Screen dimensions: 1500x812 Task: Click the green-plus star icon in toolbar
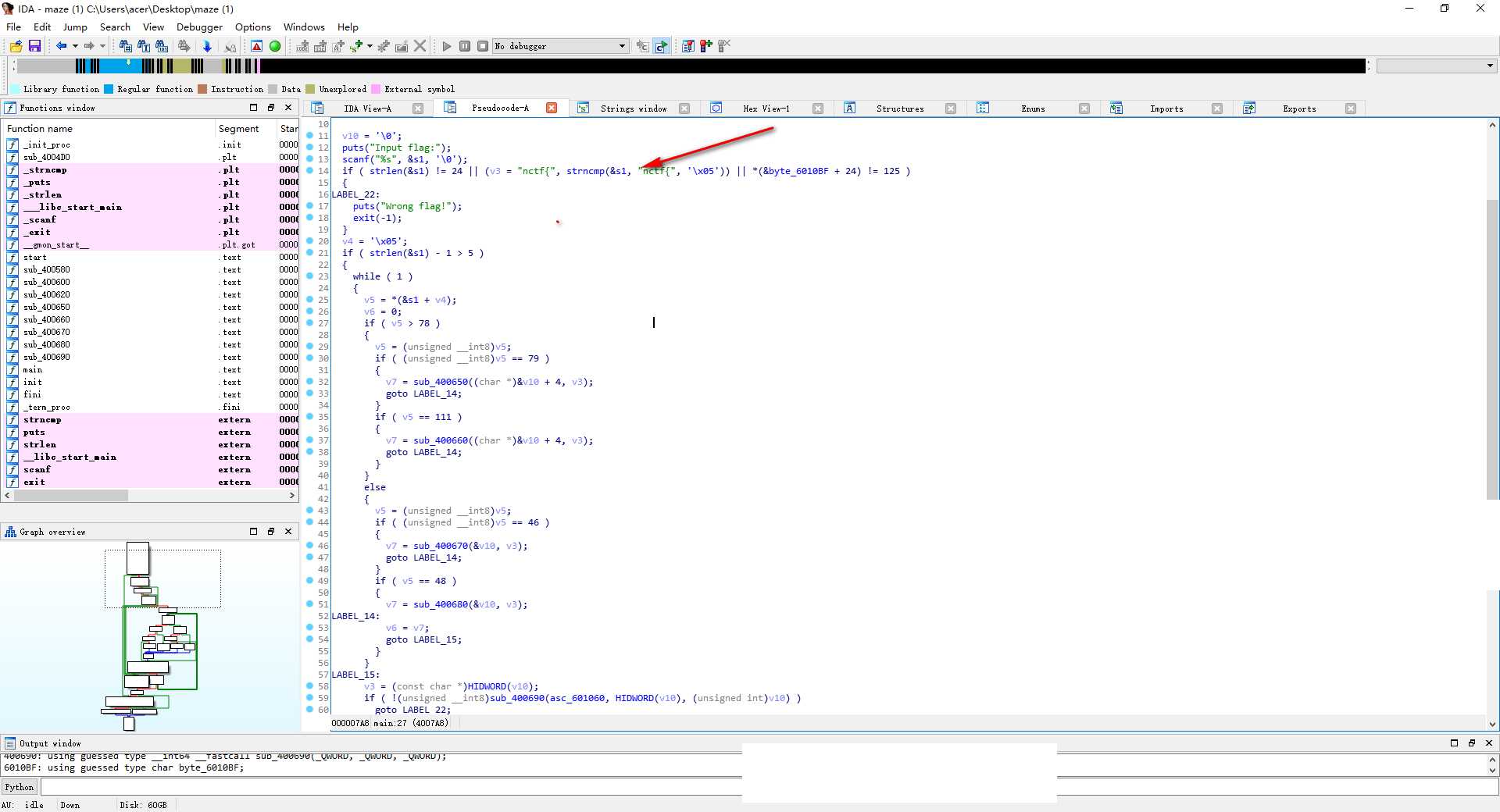356,46
